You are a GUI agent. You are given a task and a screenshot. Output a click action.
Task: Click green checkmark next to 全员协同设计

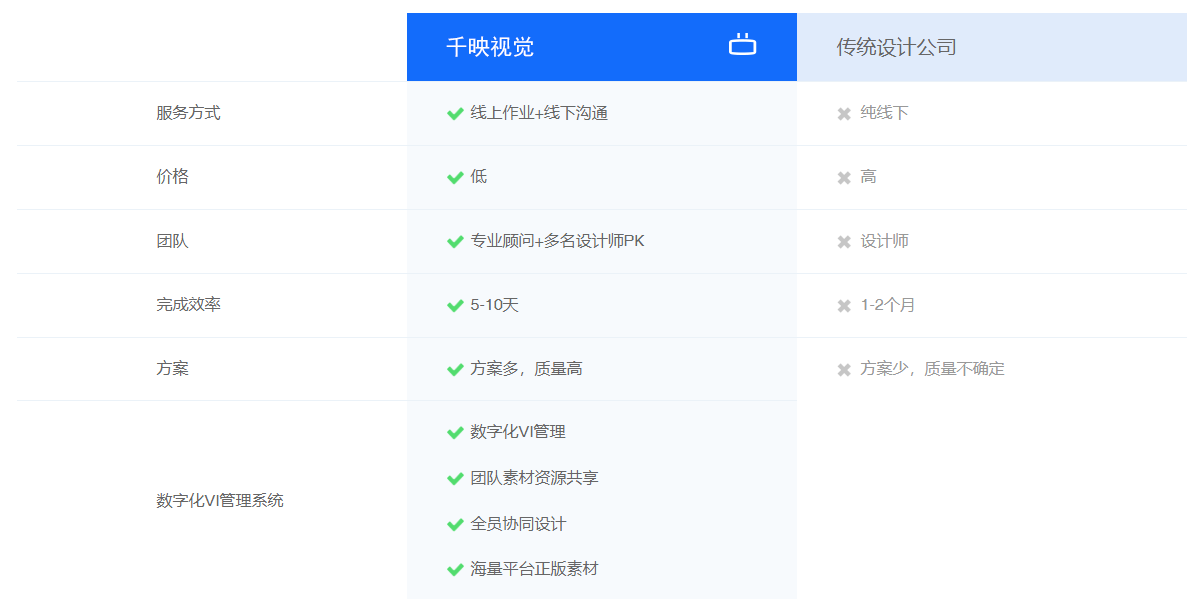(455, 525)
